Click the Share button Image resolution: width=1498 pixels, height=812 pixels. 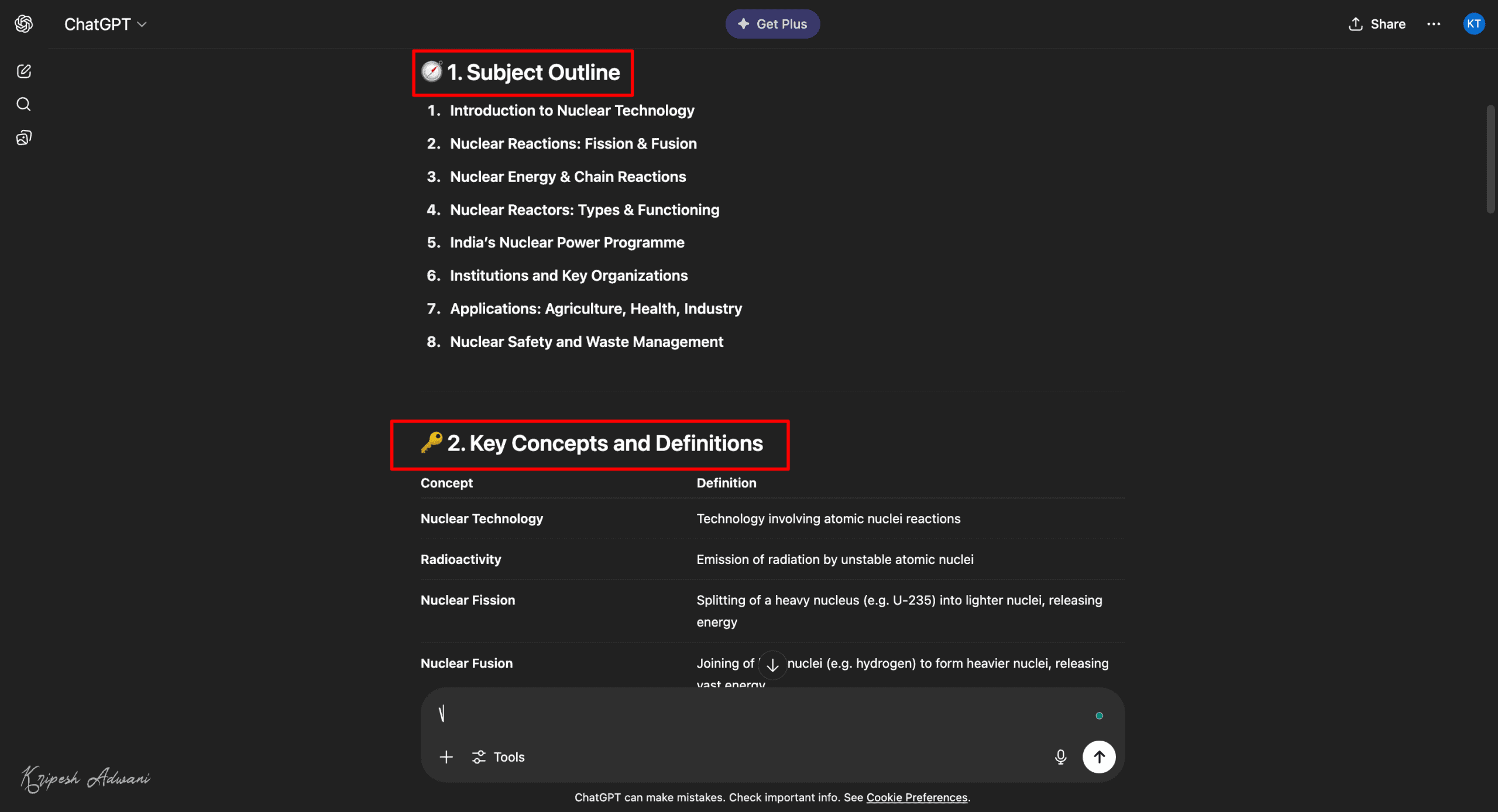pos(1377,24)
